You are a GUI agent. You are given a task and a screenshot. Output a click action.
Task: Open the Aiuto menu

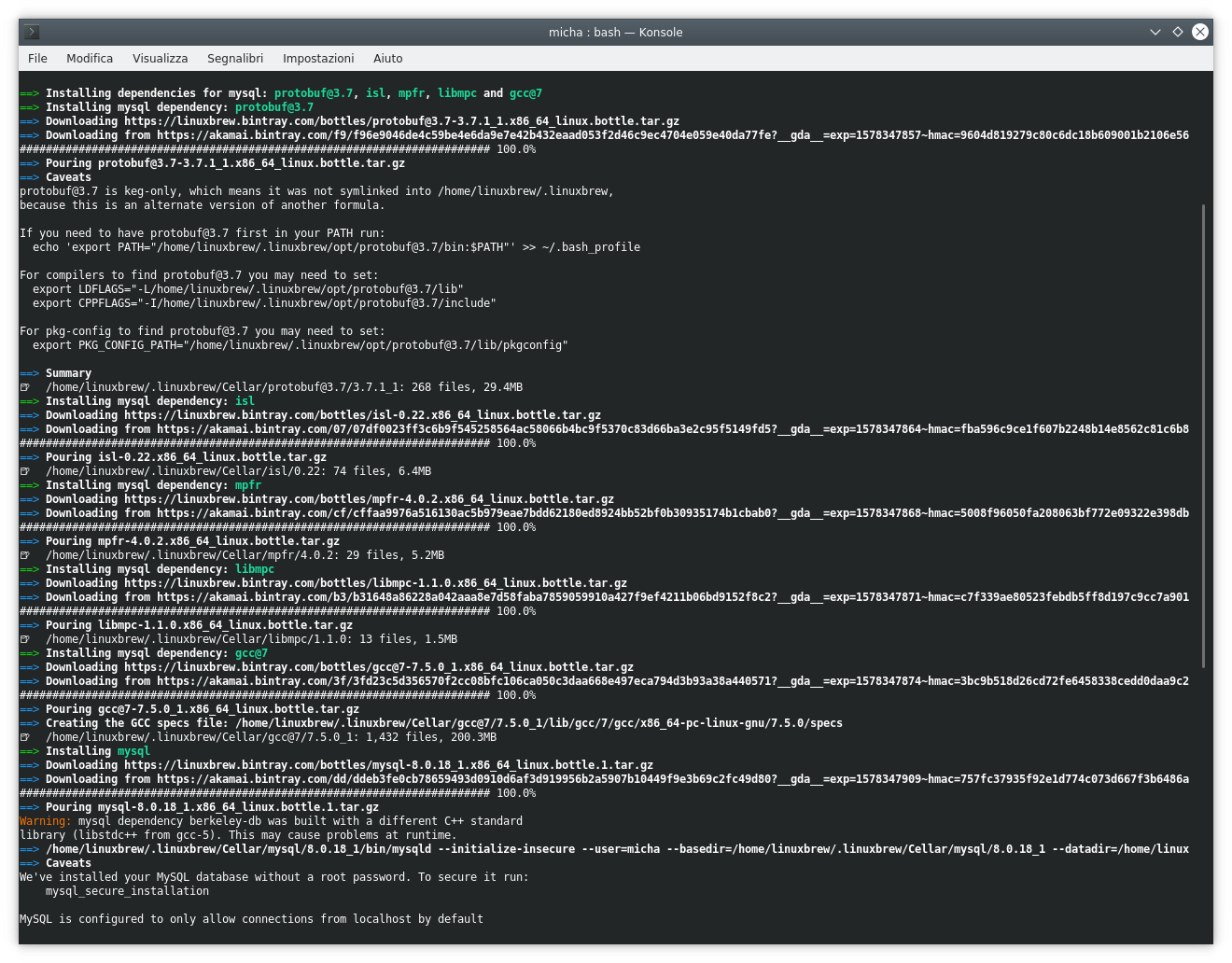coord(387,58)
